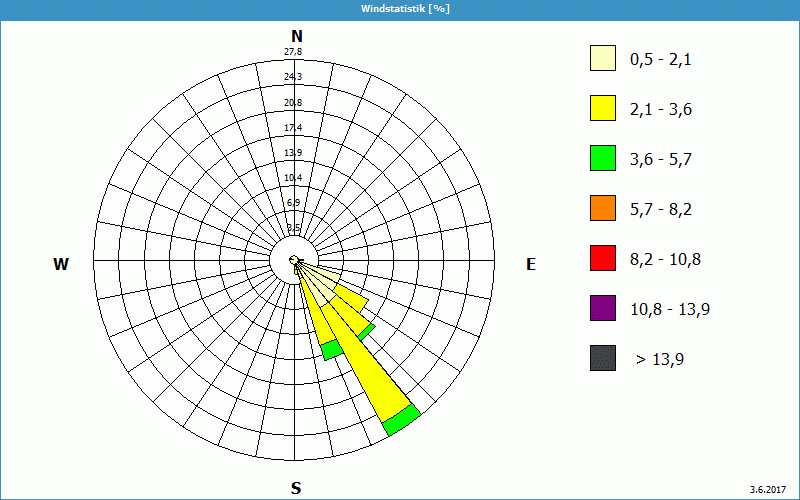Click the E compass label right of chart
This screenshot has width=800, height=500.
(531, 264)
